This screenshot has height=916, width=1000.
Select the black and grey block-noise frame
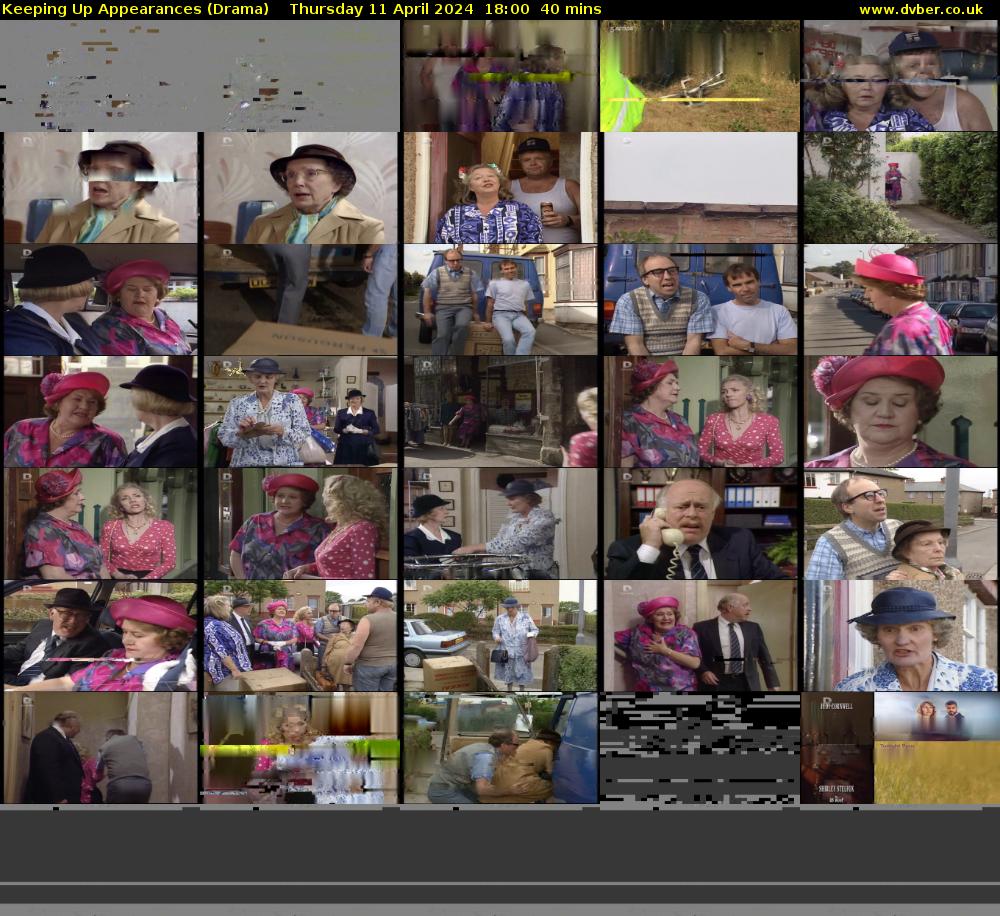point(700,748)
